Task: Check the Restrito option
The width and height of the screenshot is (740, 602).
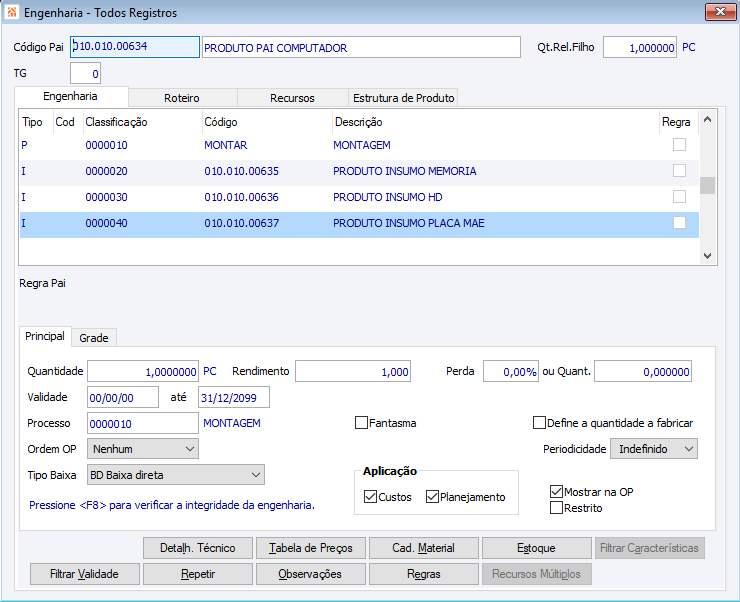Action: (557, 508)
